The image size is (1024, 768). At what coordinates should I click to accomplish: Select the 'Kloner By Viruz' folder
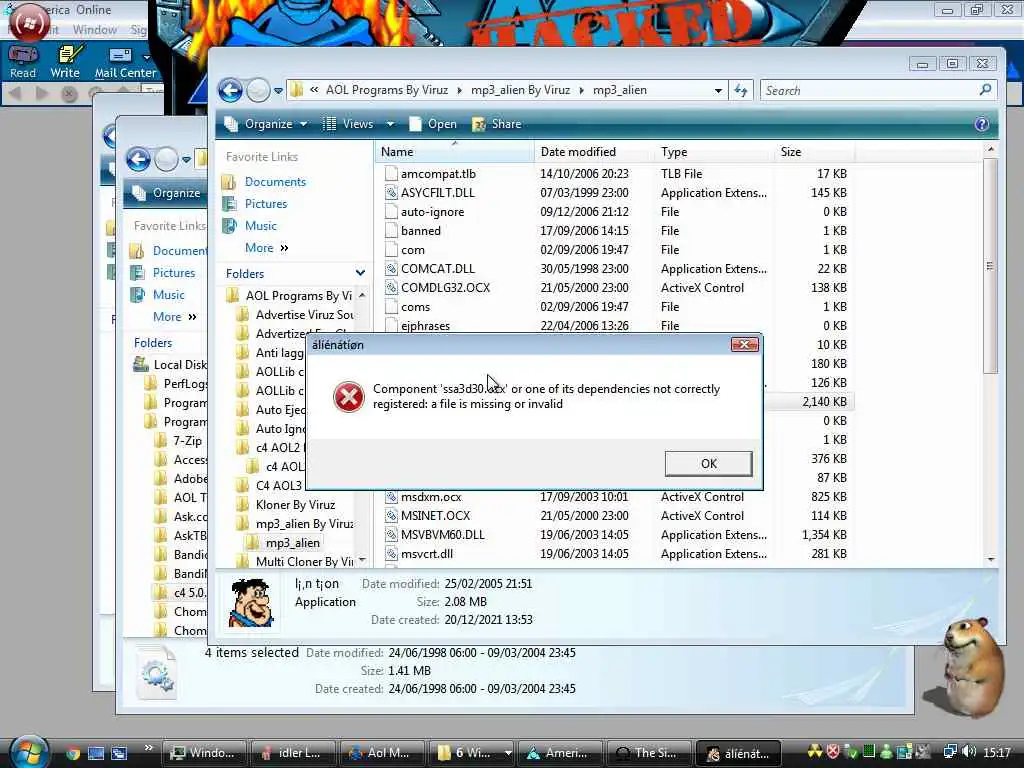295,505
